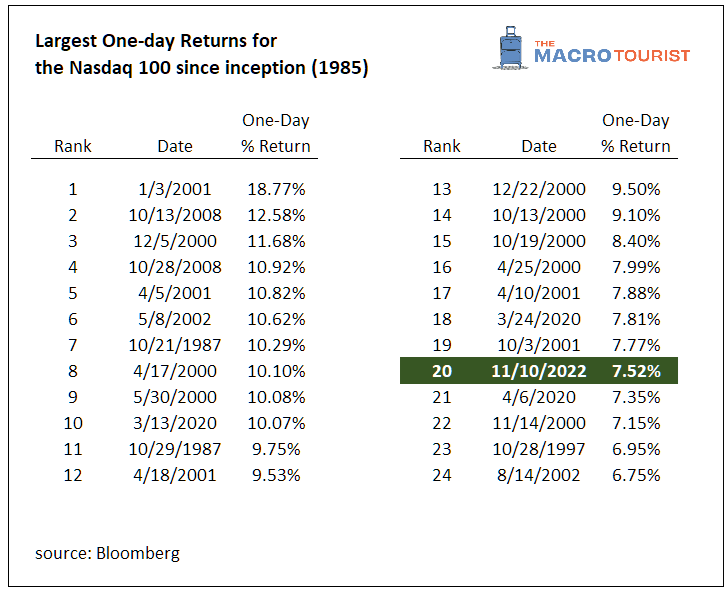Viewport: 727px width, 592px height.
Task: Select the 1/3/2001 date cell
Action: pos(175,189)
